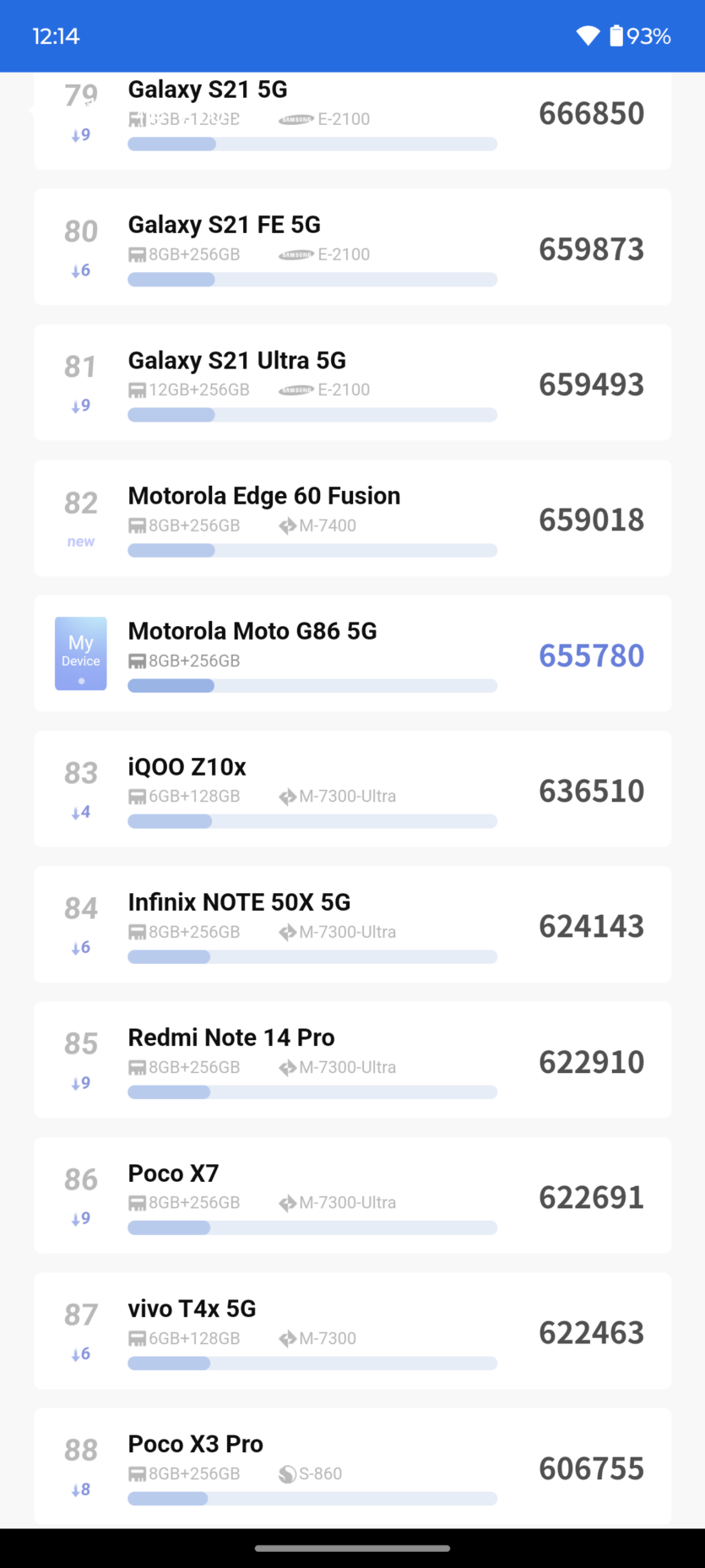
Task: Tap the bottom navigation gesture handle
Action: click(352, 1548)
